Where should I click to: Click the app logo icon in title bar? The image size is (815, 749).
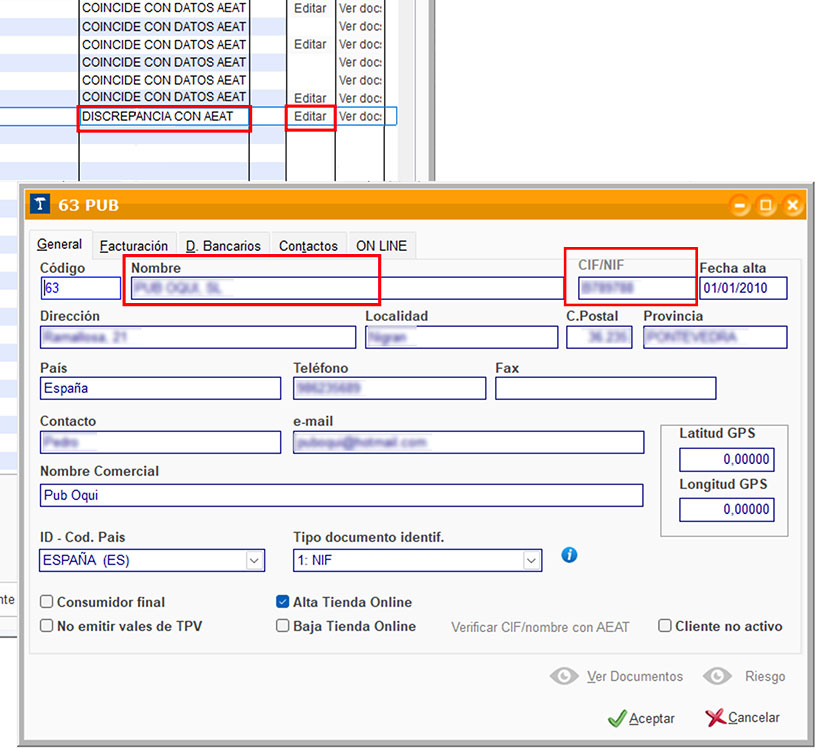[40, 205]
